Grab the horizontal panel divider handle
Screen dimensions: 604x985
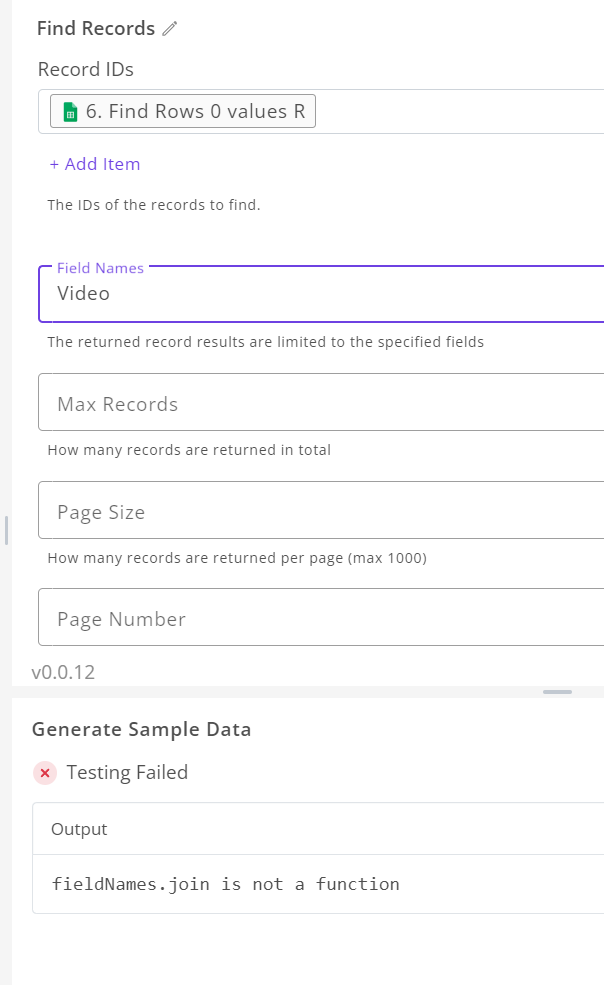click(x=557, y=692)
